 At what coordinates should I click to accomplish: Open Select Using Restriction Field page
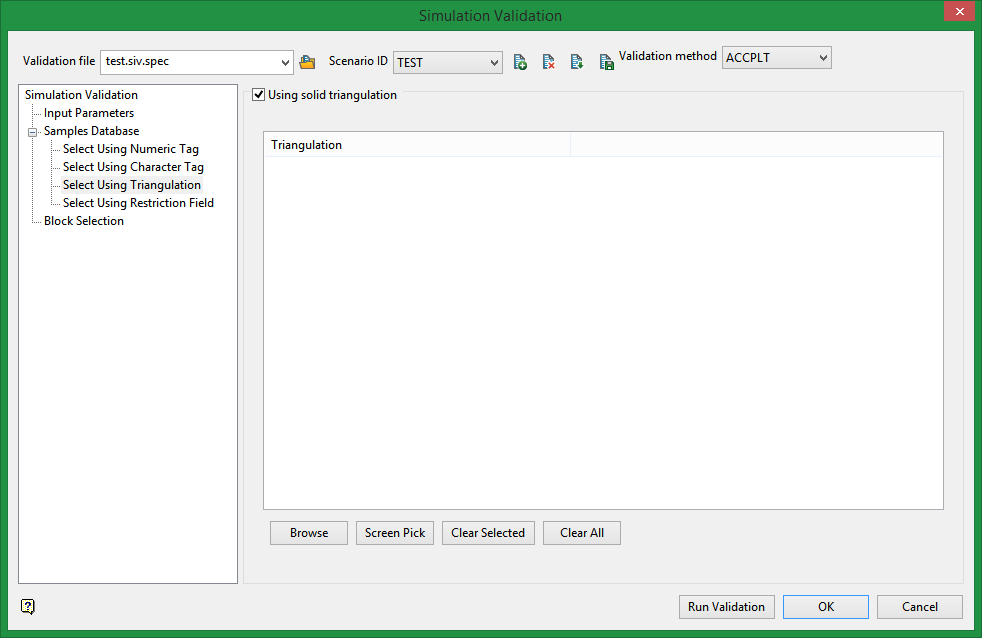[x=138, y=203]
